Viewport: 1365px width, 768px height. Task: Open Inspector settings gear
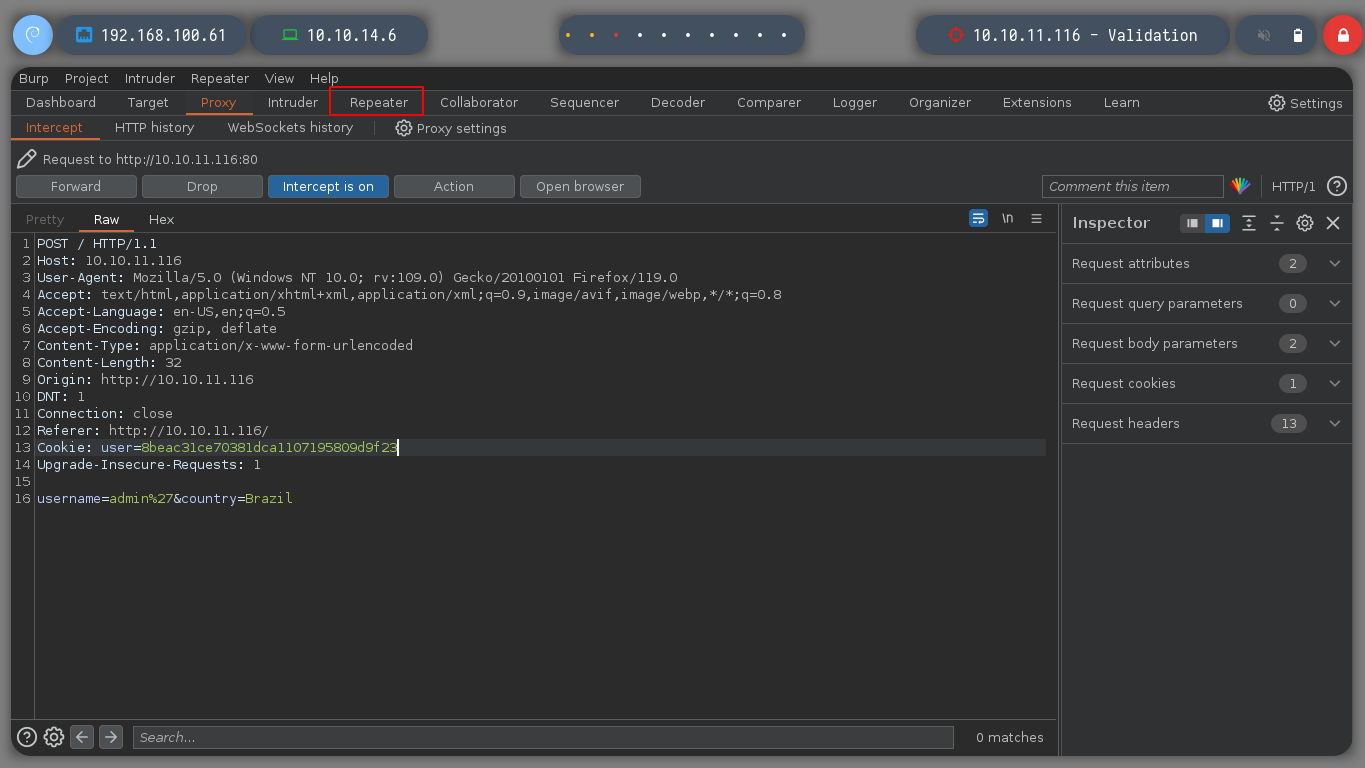click(x=1304, y=223)
